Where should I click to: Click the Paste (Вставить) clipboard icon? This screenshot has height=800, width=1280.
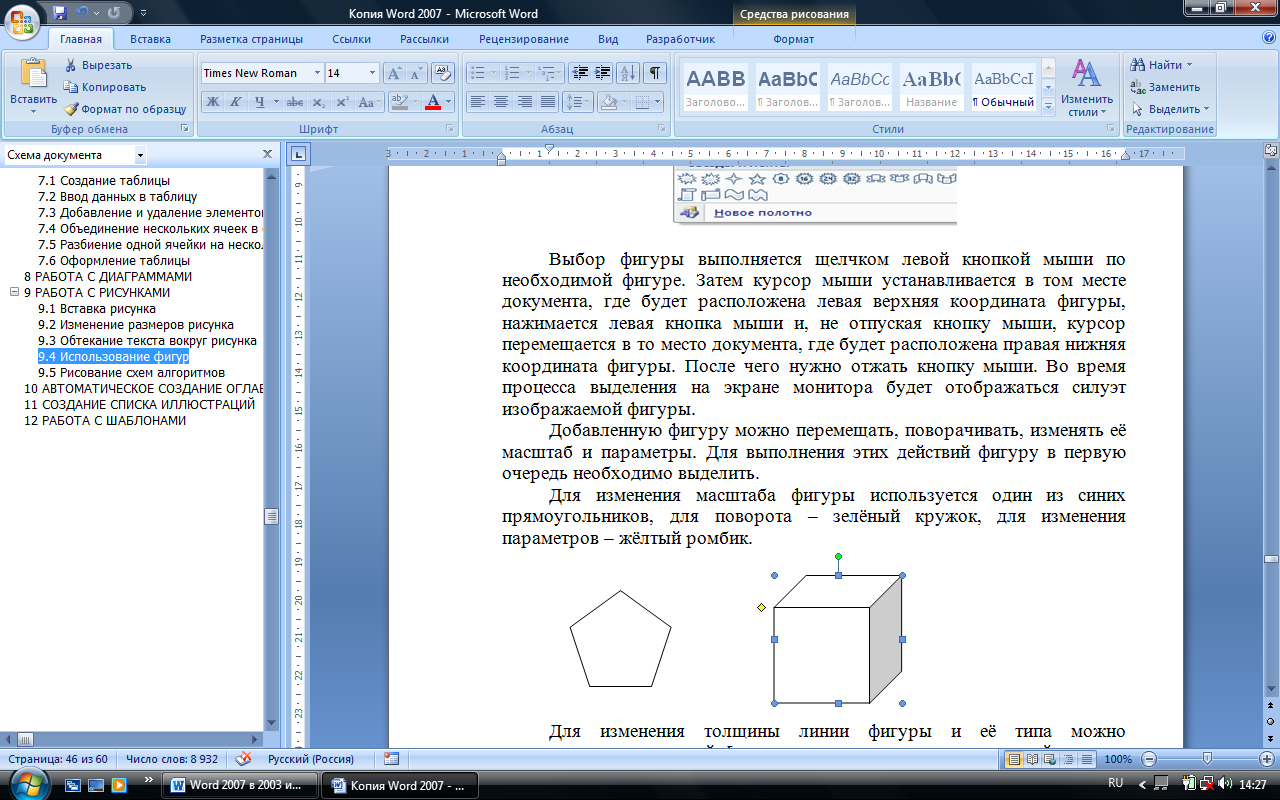[34, 73]
